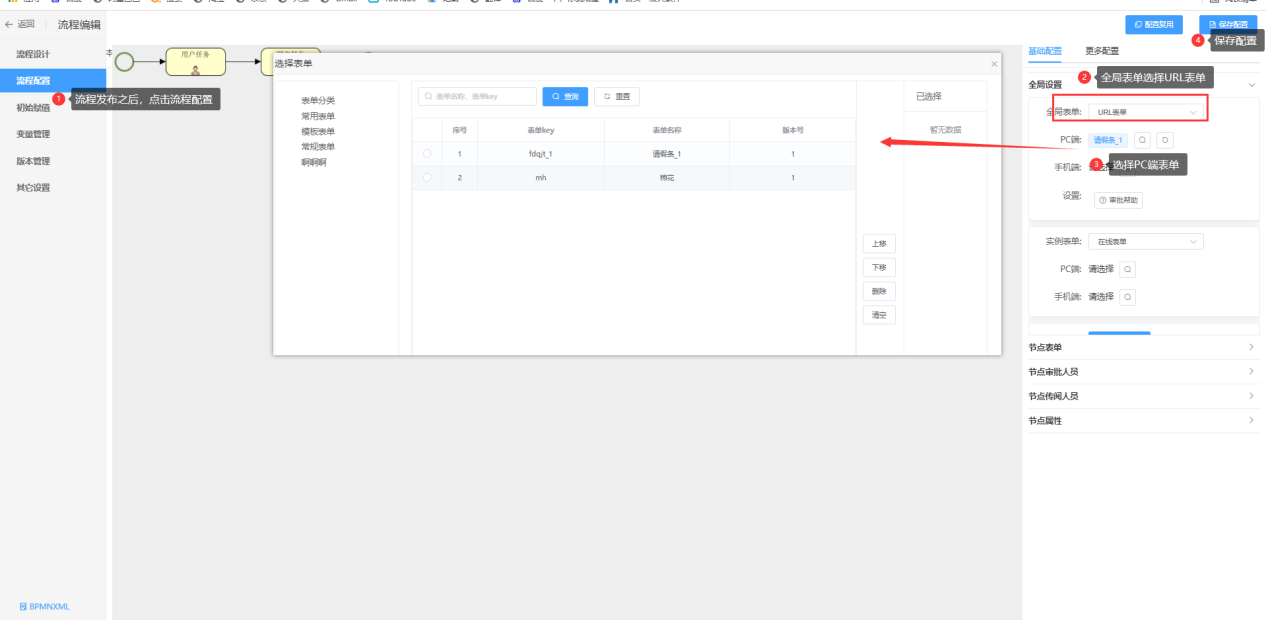1266x620 pixels.
Task: Select the radio button for row mh
Action: click(x=427, y=178)
